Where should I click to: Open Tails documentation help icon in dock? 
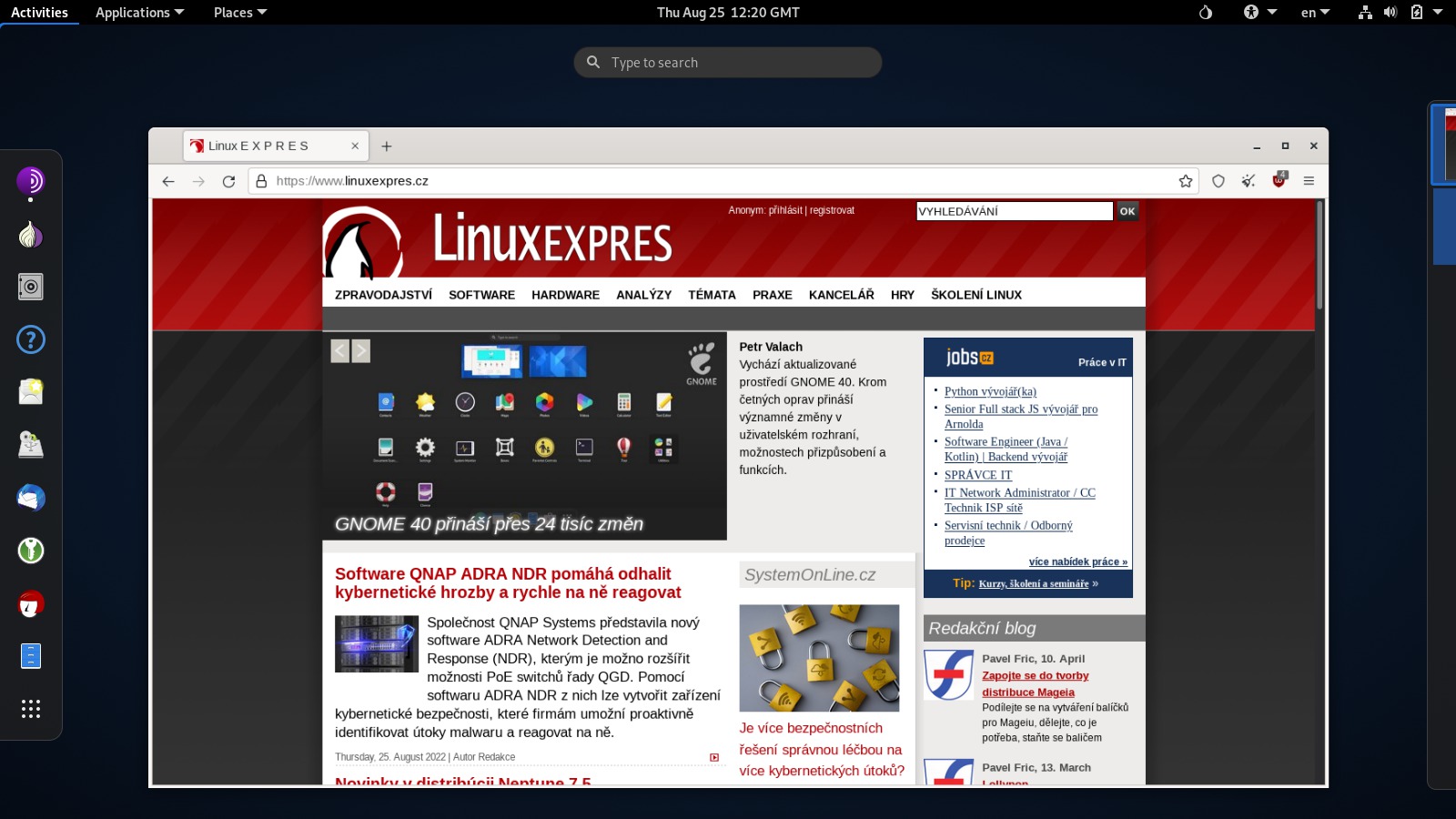click(x=31, y=339)
